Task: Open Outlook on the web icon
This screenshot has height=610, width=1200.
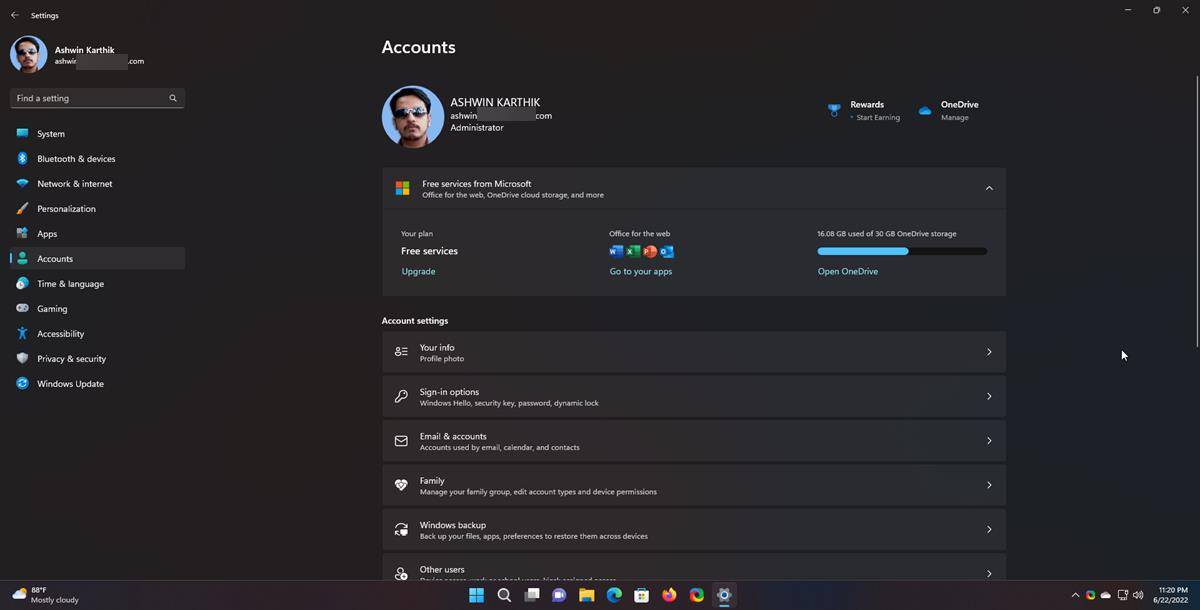Action: coord(666,251)
